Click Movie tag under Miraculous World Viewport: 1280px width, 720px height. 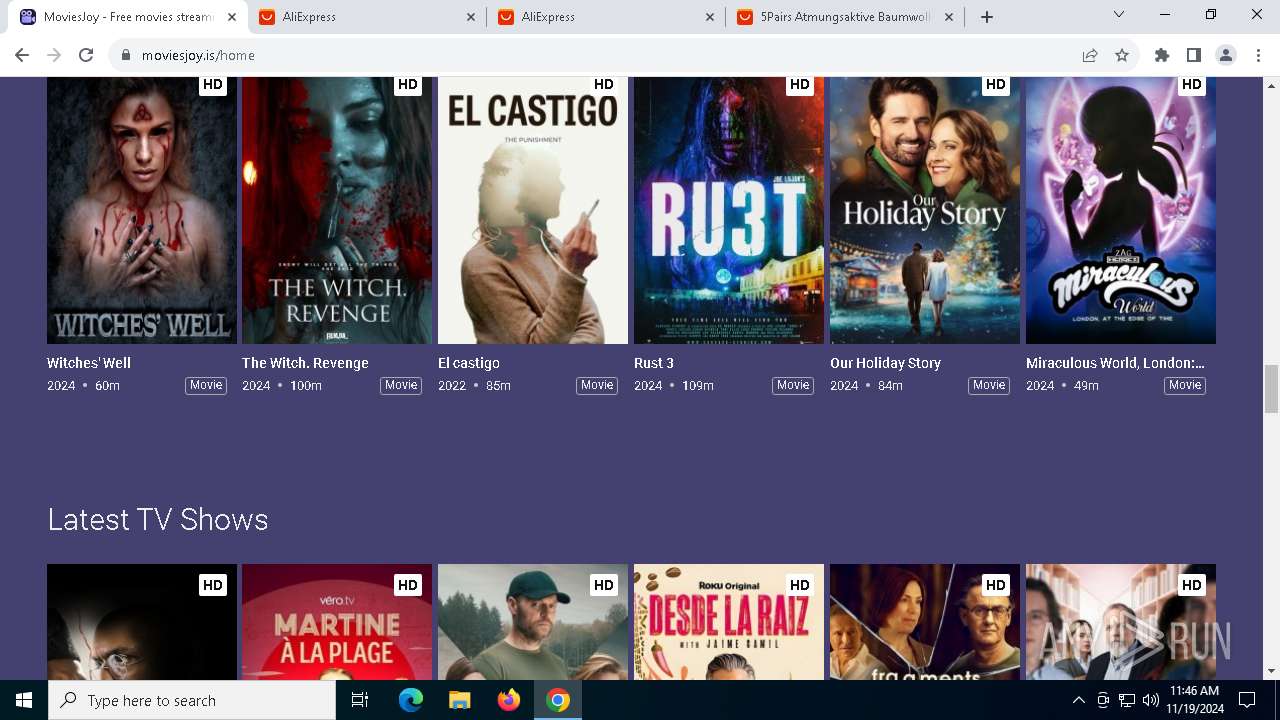1185,385
